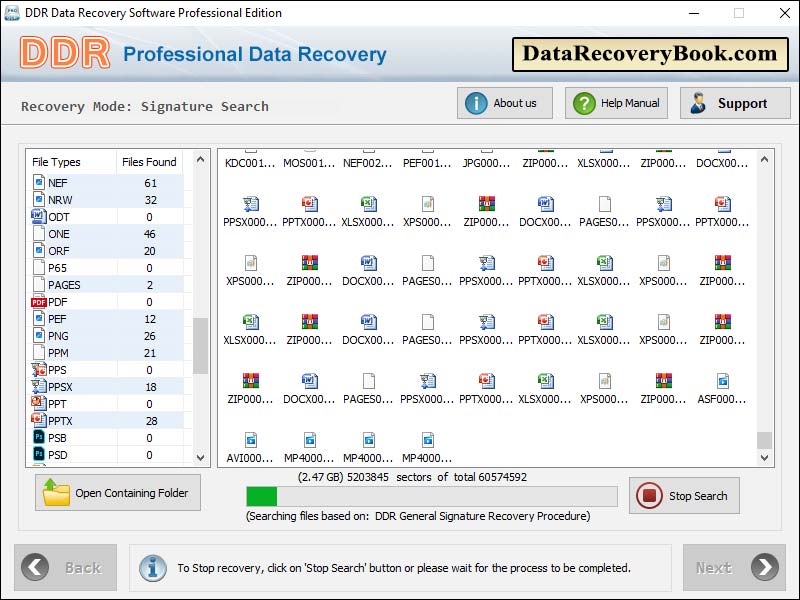Sort by the Files Found column header
This screenshot has width=800, height=600.
[150, 161]
